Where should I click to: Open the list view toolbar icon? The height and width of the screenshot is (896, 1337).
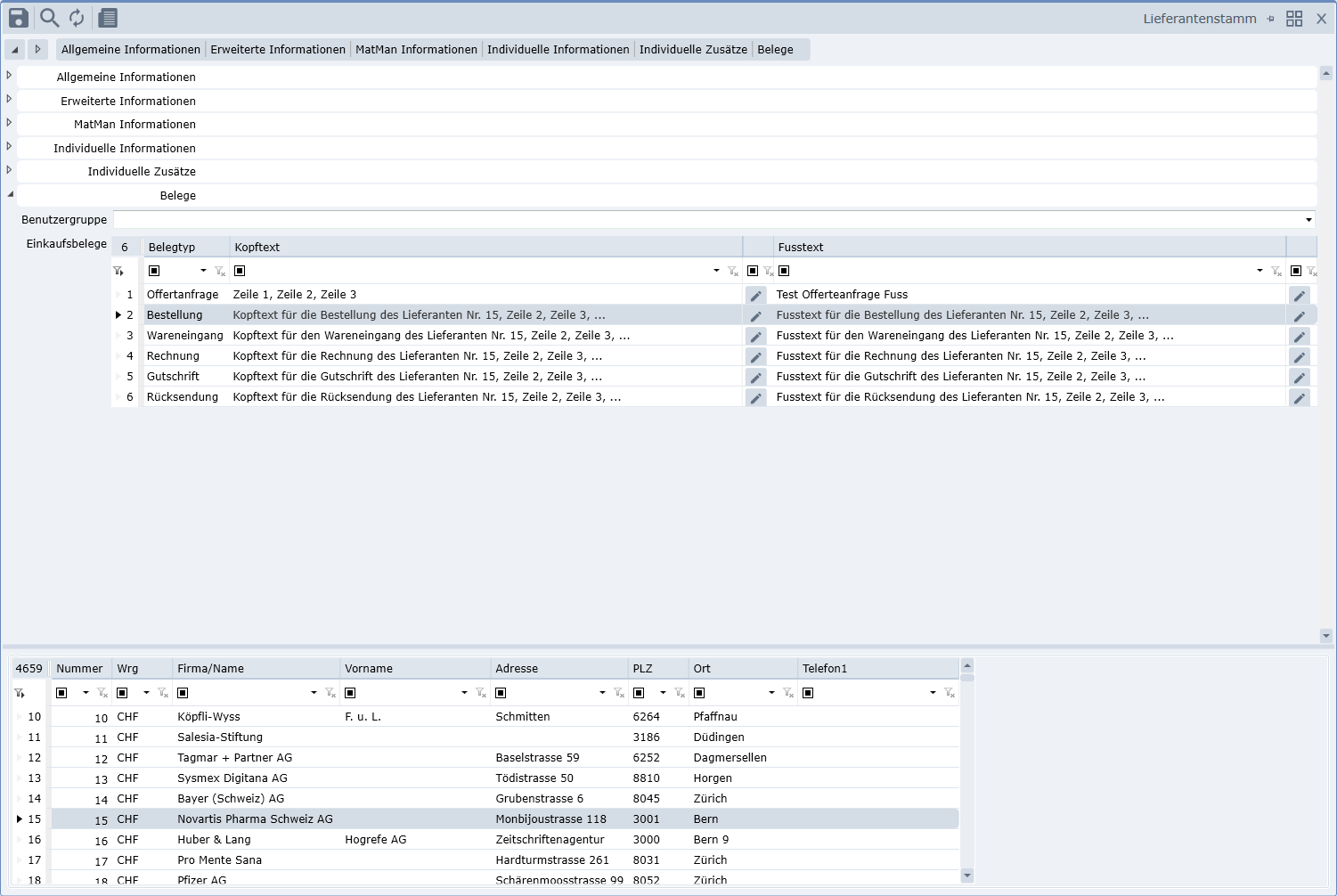click(108, 18)
